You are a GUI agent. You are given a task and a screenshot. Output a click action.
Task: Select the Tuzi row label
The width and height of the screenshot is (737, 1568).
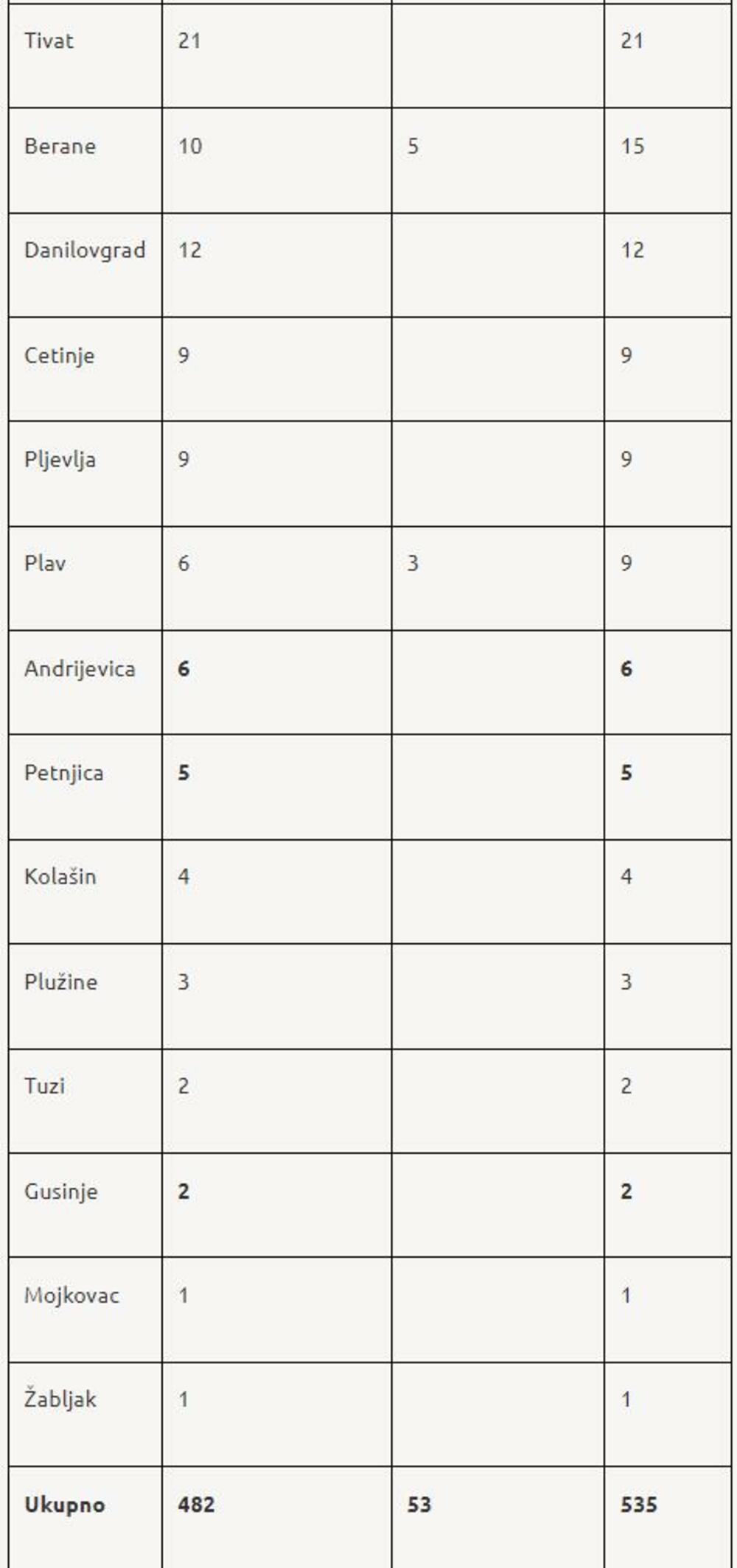point(44,1086)
